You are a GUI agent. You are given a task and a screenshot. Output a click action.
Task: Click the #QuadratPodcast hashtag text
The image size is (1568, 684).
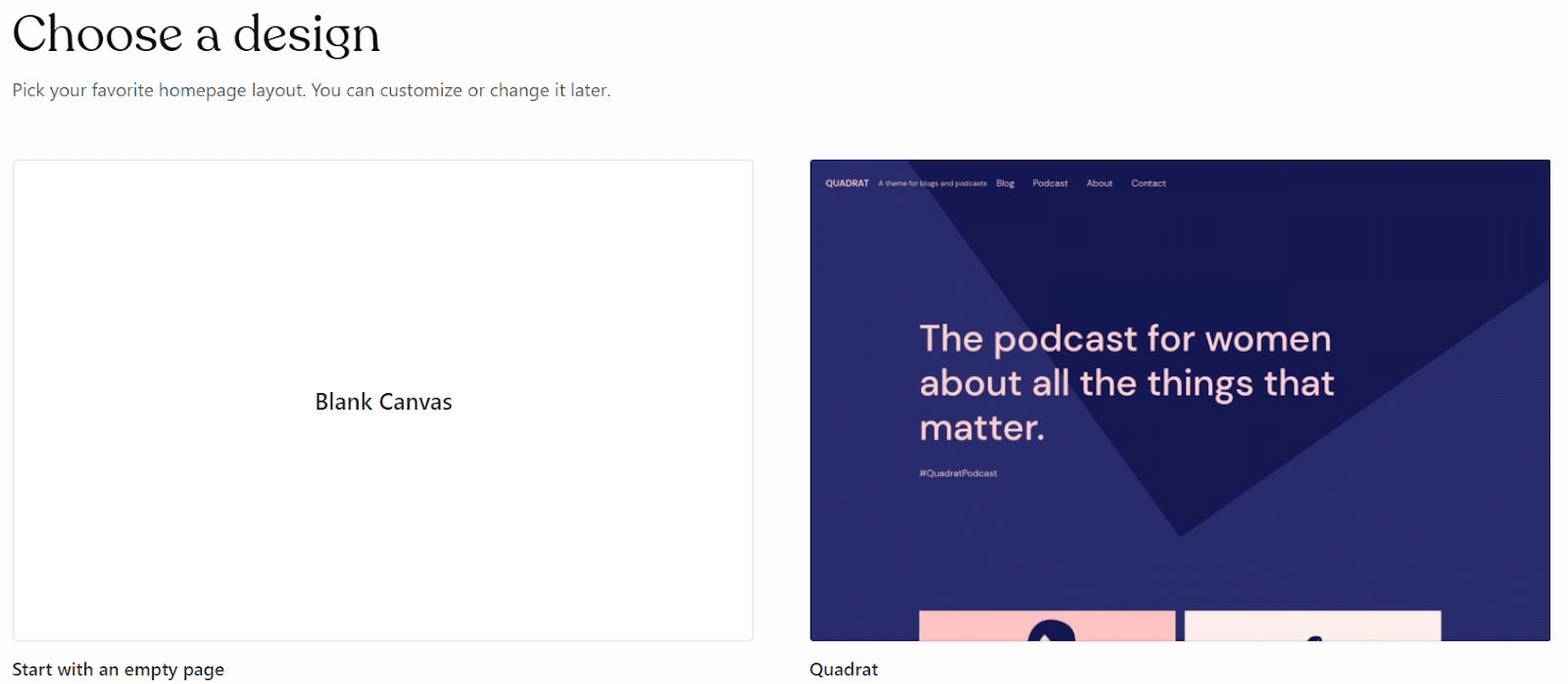pos(957,473)
